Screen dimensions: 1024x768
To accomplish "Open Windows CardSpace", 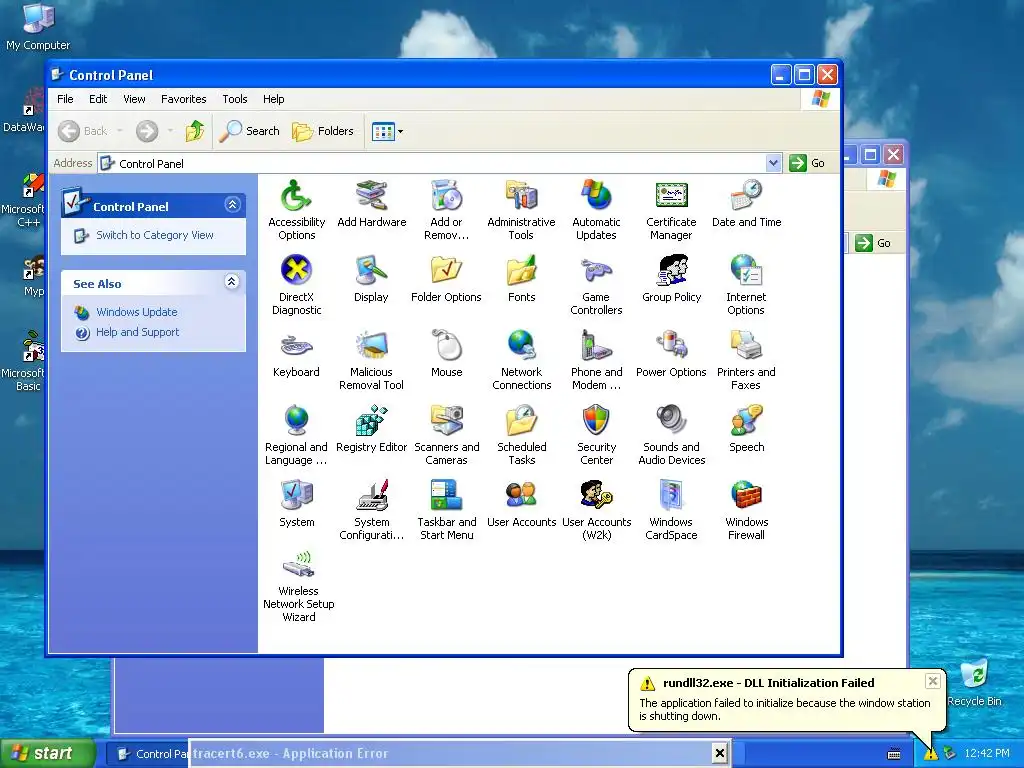I will [671, 511].
